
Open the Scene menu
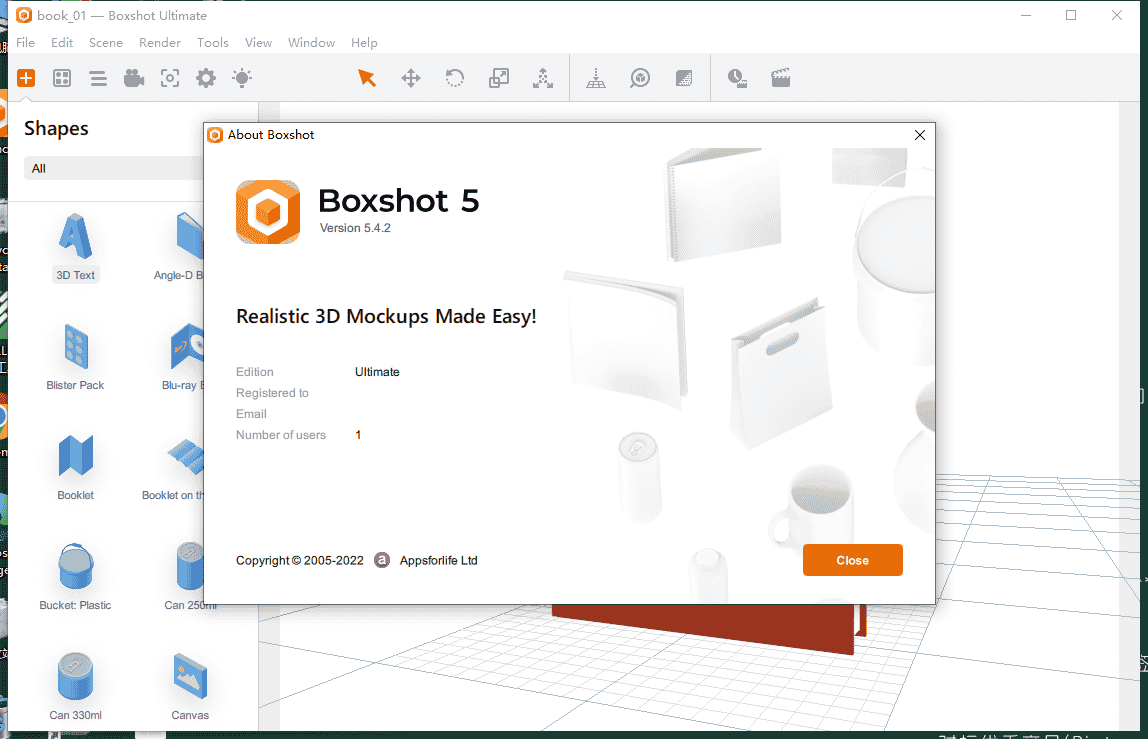coord(106,42)
